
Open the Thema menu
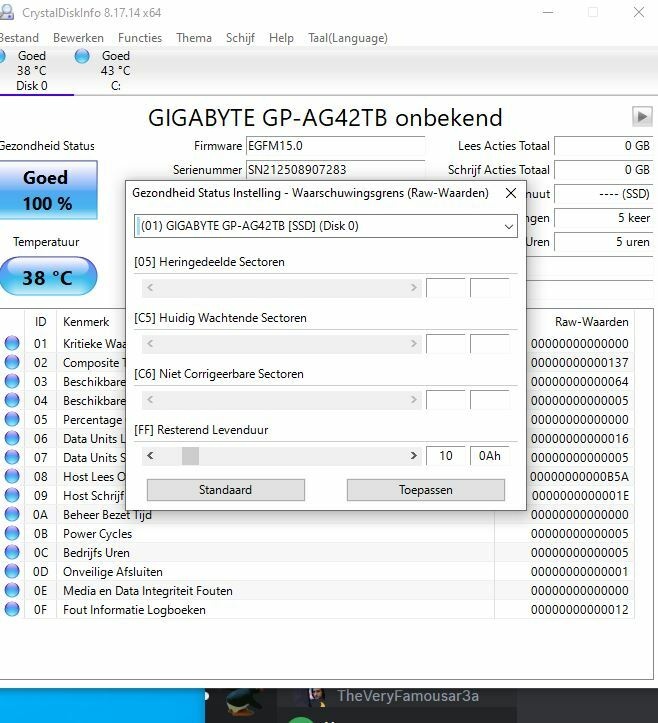(194, 38)
